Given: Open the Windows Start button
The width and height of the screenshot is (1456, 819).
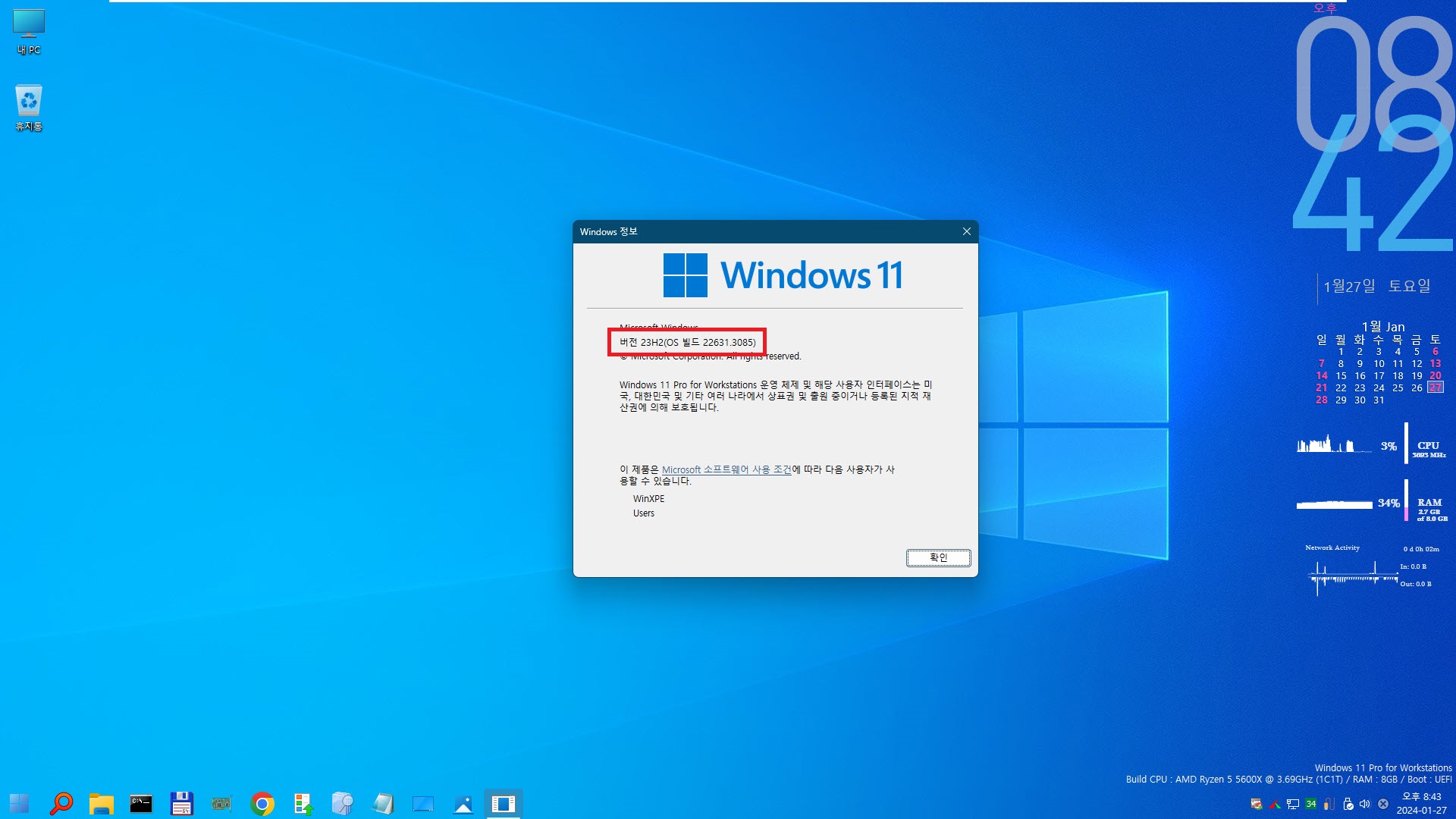Looking at the screenshot, I should (19, 803).
